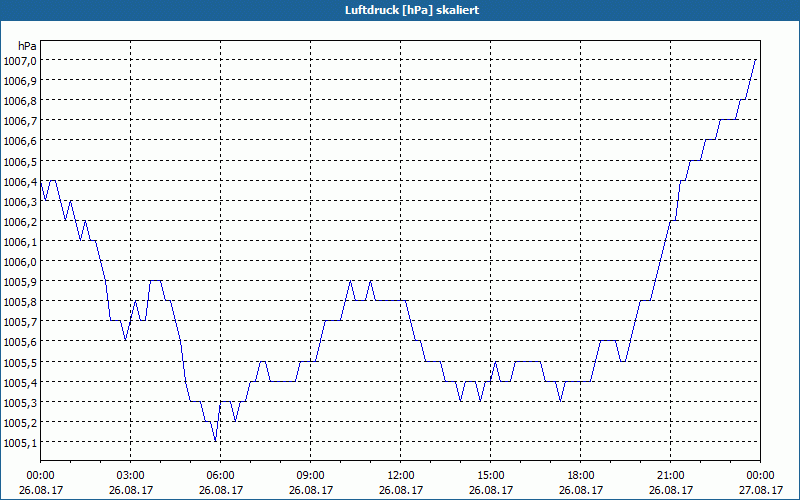Click the 1006,4 y-axis label
Screen dimensions: 800x500
[20, 182]
